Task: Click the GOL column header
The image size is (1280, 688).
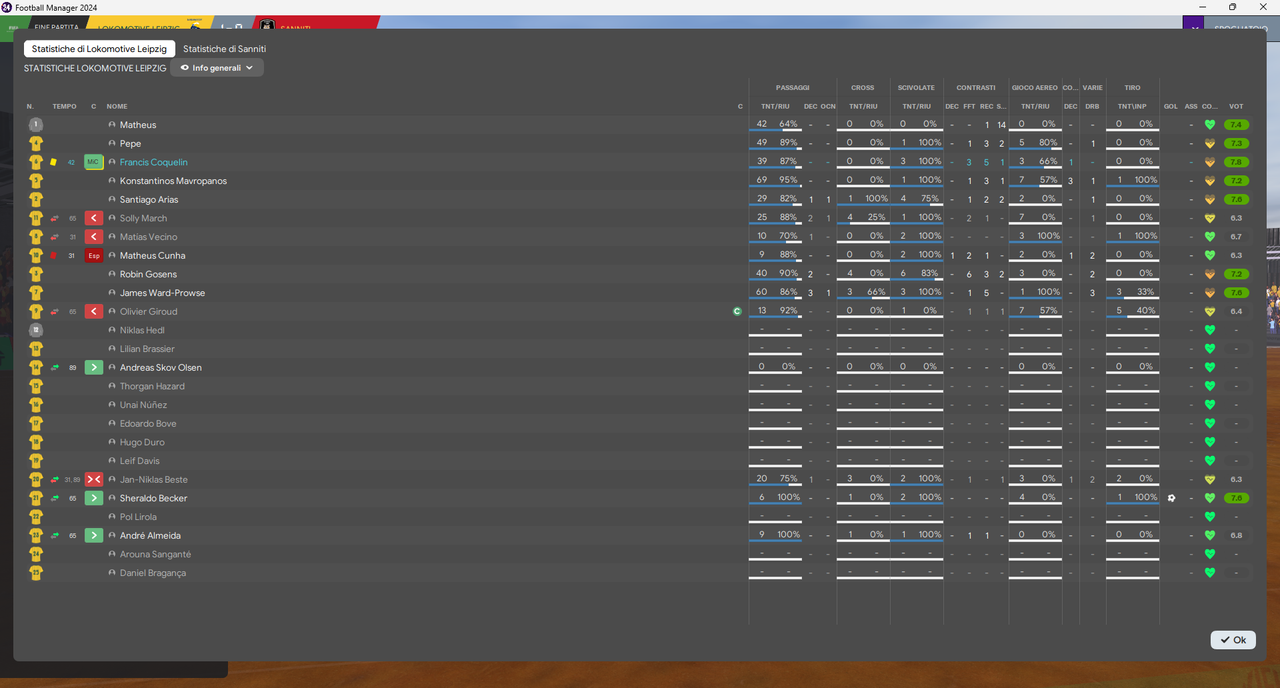Action: click(1170, 106)
